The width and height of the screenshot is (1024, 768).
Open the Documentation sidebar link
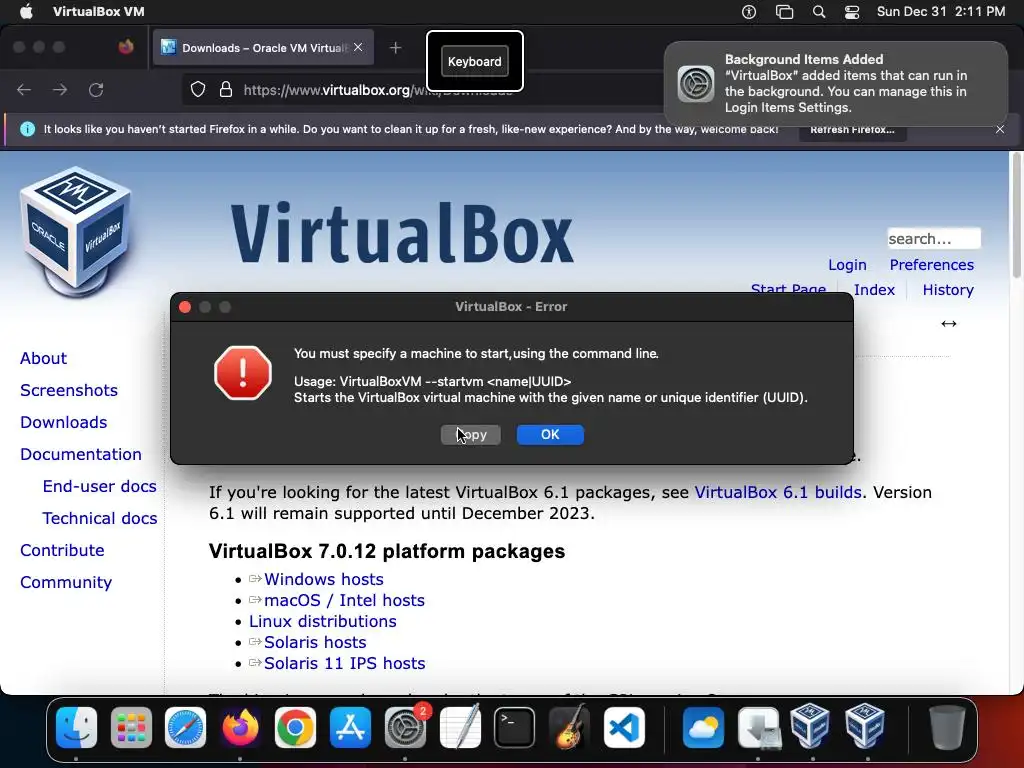pos(80,454)
